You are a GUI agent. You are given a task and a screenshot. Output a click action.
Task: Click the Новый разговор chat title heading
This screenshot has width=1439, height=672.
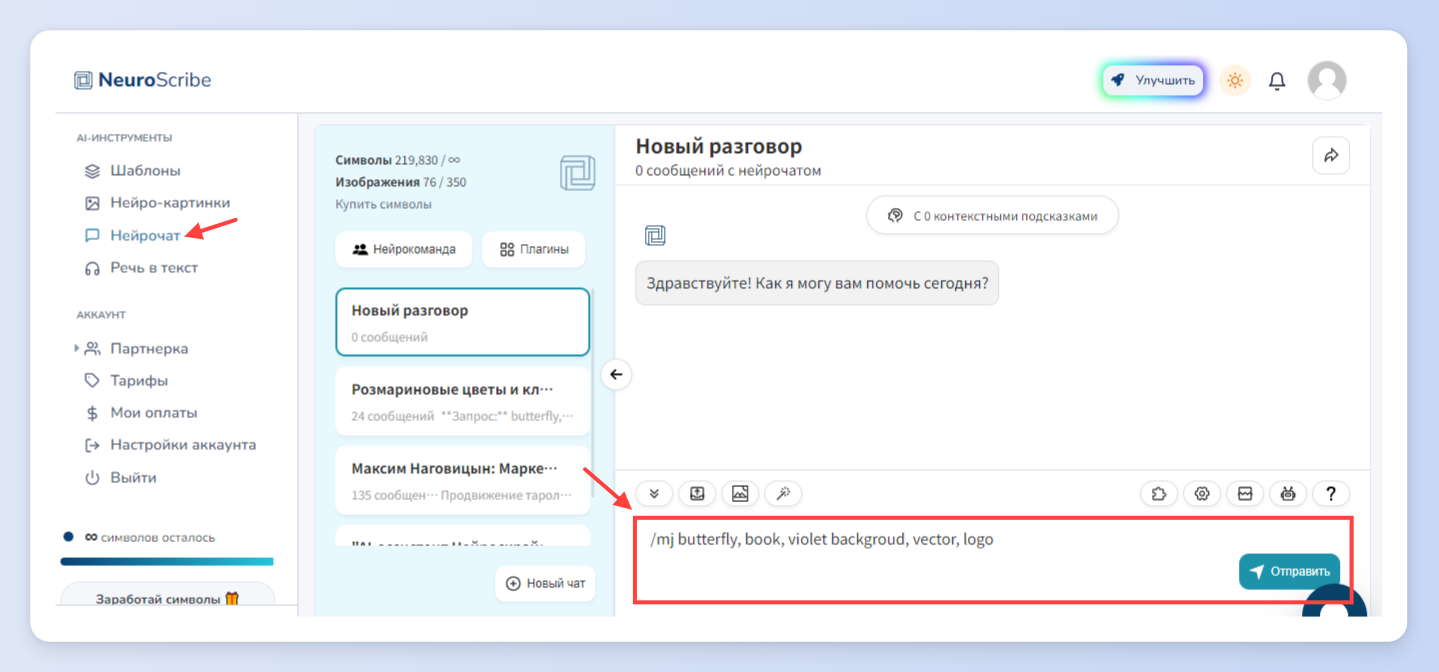[x=719, y=147]
